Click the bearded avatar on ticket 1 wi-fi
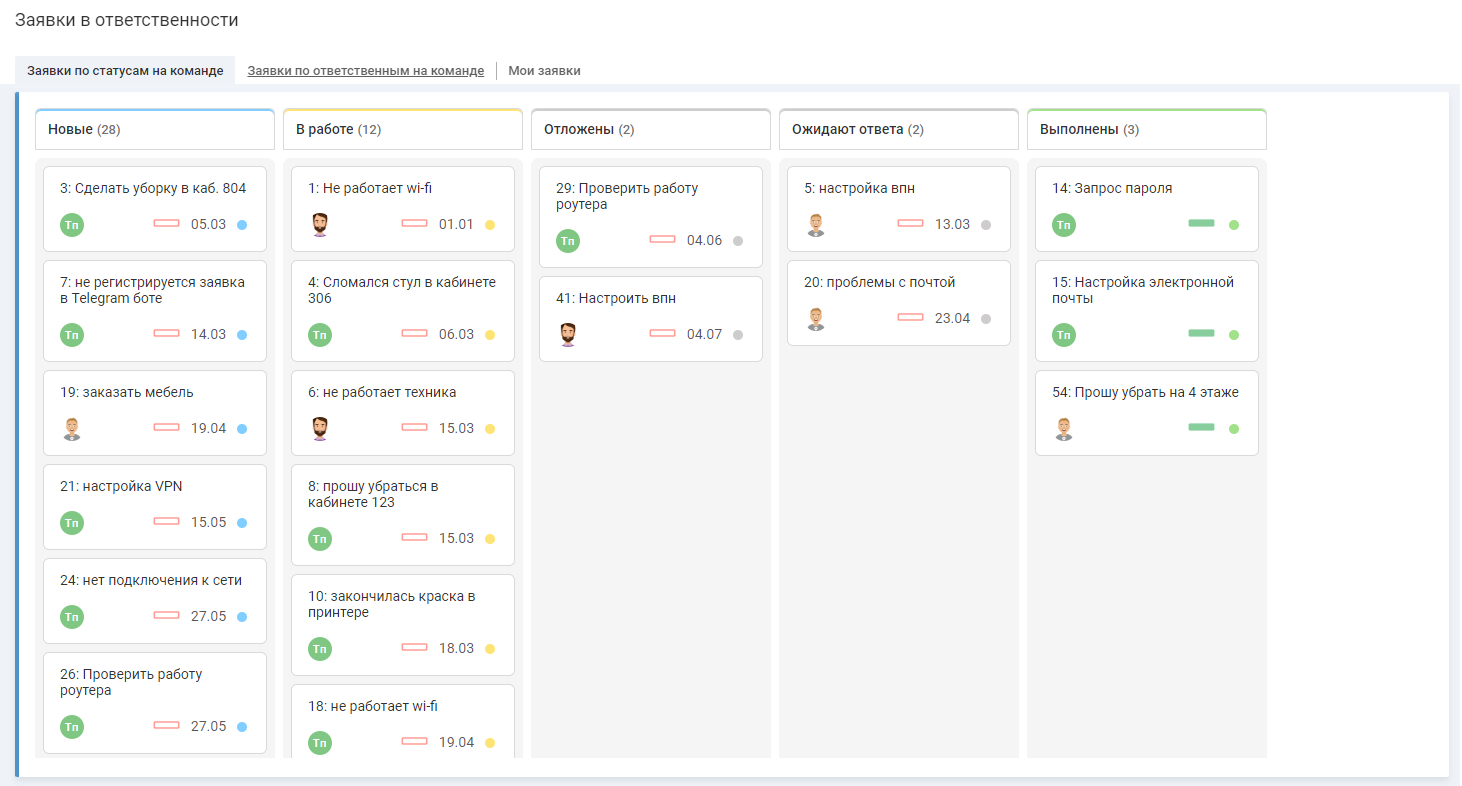Screen dimensions: 1462x786 point(320,225)
